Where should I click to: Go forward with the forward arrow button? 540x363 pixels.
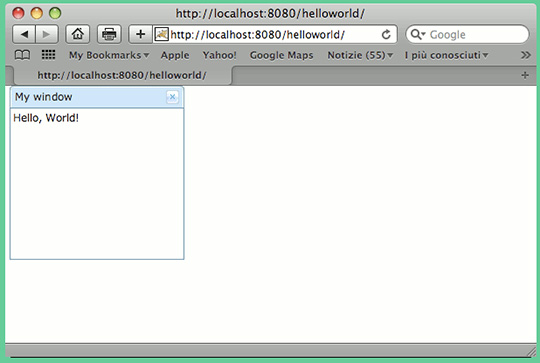(46, 34)
